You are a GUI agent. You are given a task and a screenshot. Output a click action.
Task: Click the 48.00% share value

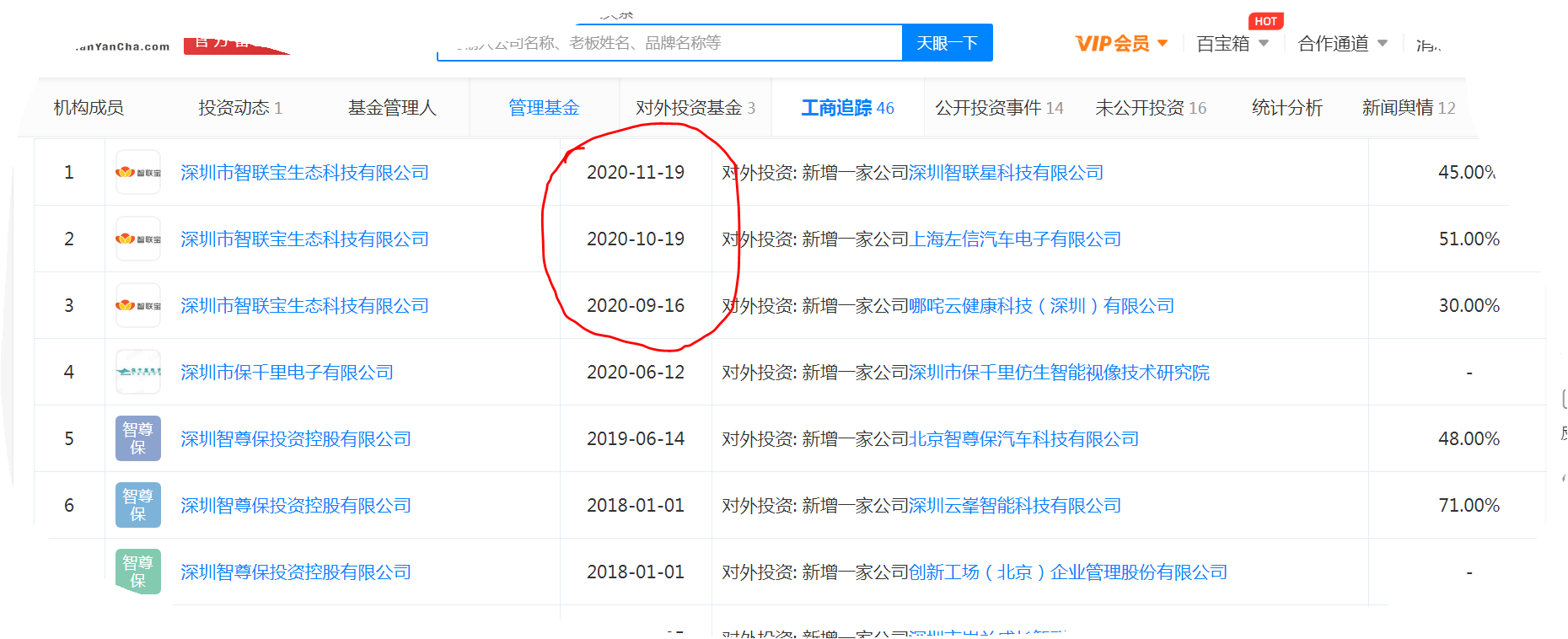coord(1469,439)
